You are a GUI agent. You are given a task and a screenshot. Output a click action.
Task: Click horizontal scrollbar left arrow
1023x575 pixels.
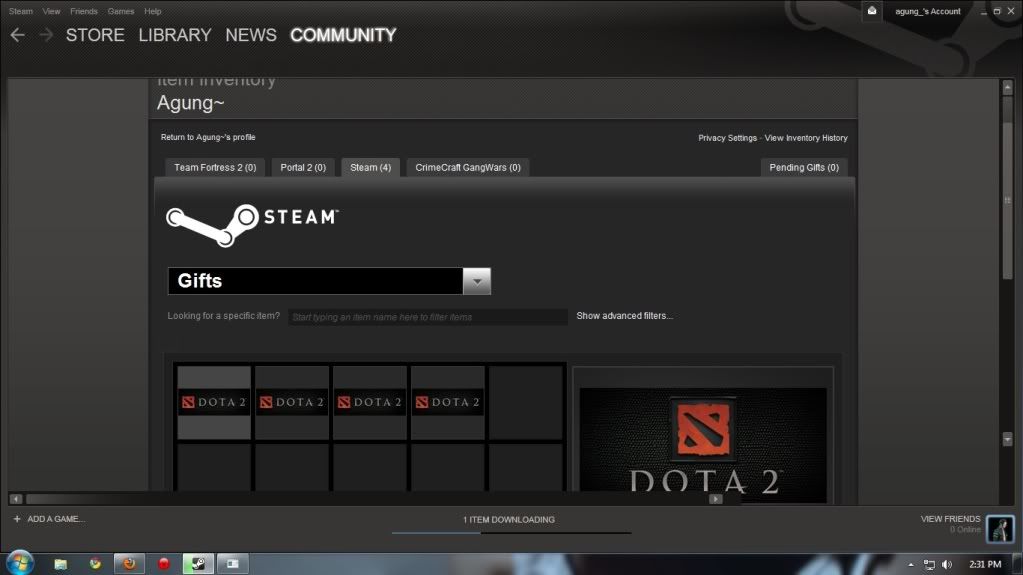point(16,499)
